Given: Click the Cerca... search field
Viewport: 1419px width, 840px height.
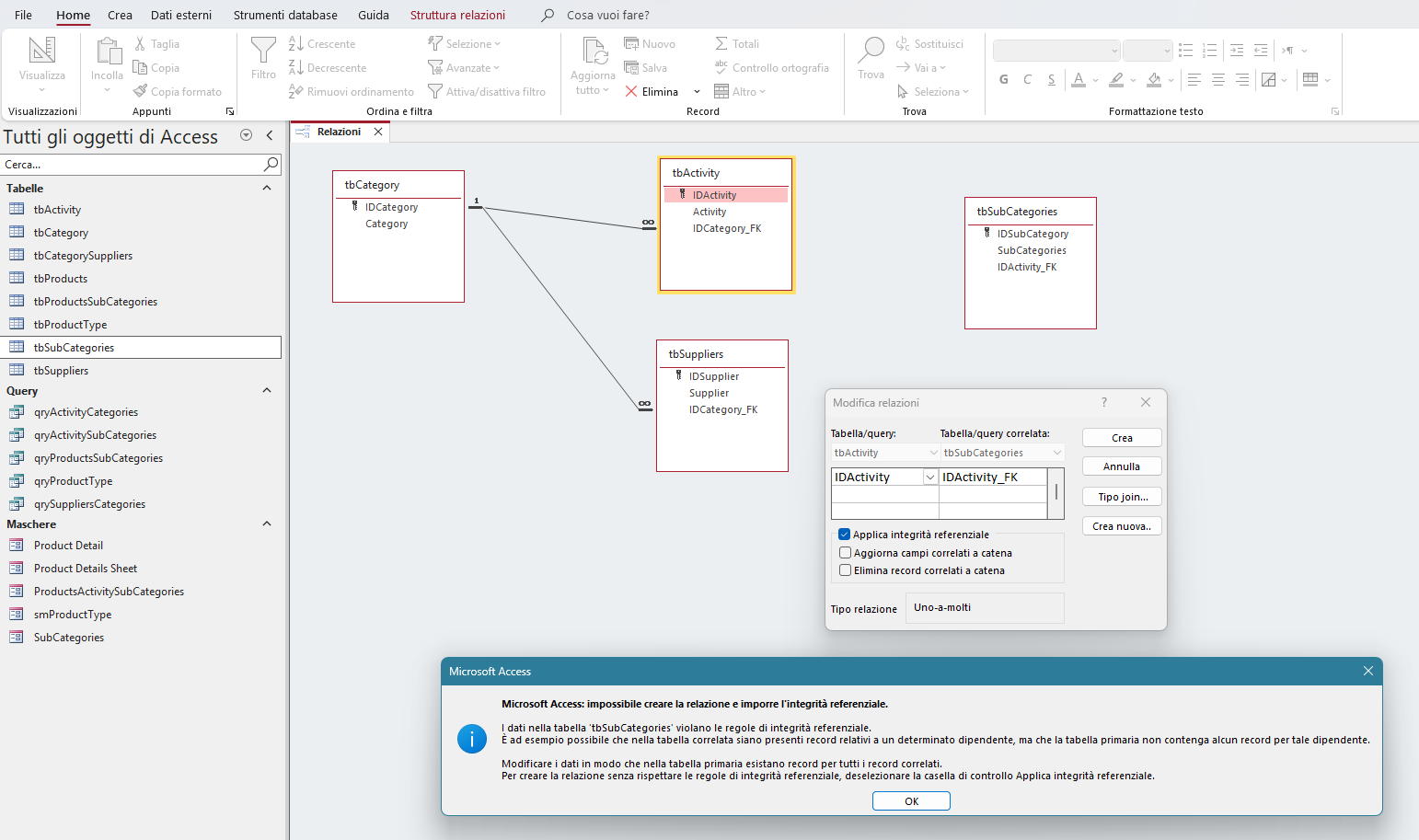Looking at the screenshot, I should coord(129,165).
